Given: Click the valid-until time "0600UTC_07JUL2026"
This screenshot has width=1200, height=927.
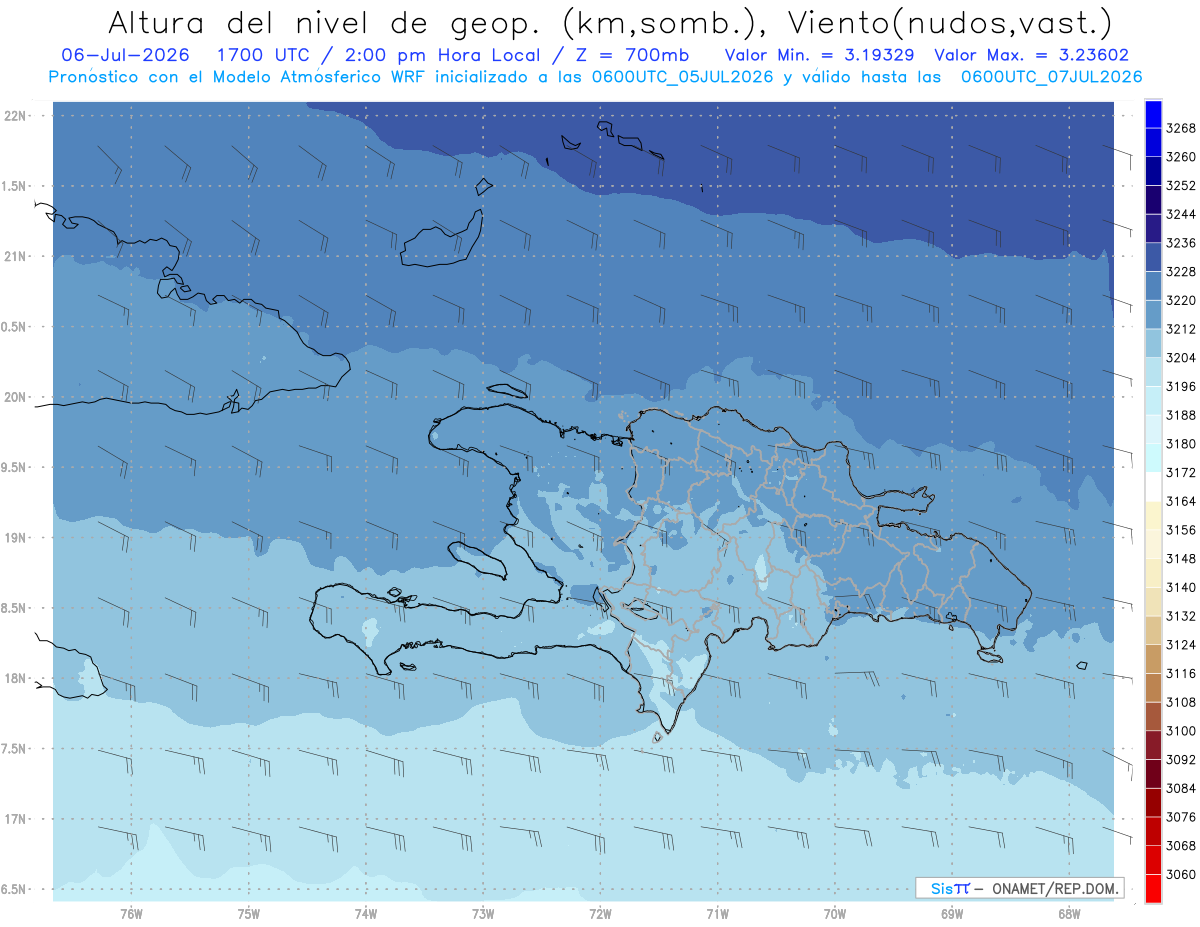Looking at the screenshot, I should (x=1051, y=77).
